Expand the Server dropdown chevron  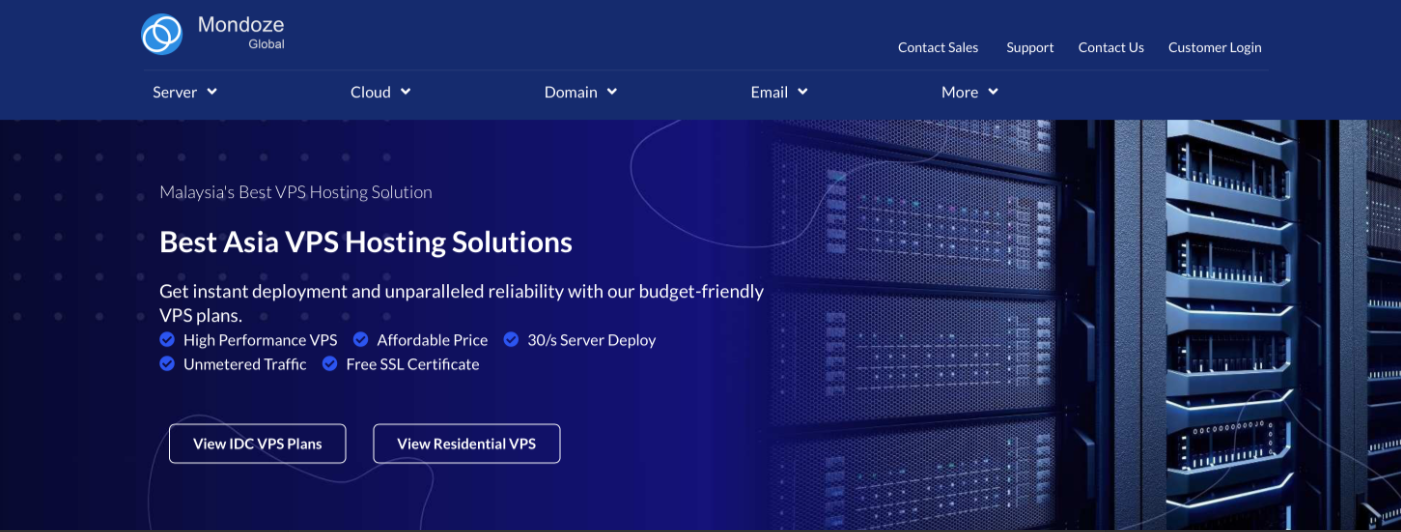point(212,91)
